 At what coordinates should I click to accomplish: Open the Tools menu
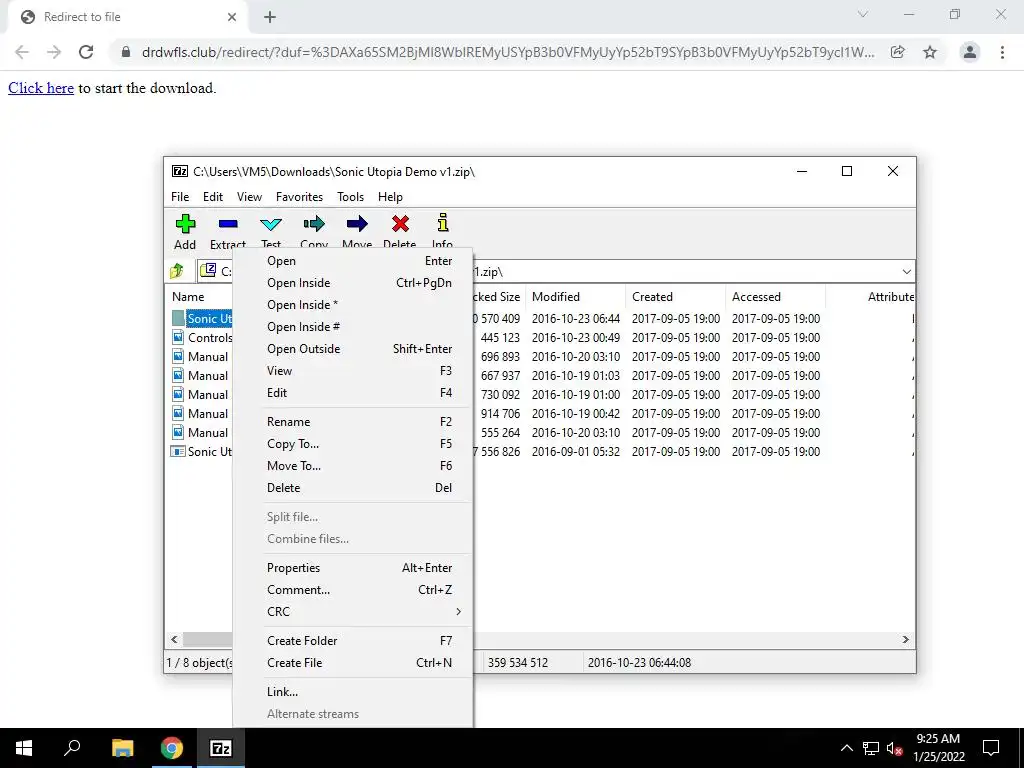[350, 197]
